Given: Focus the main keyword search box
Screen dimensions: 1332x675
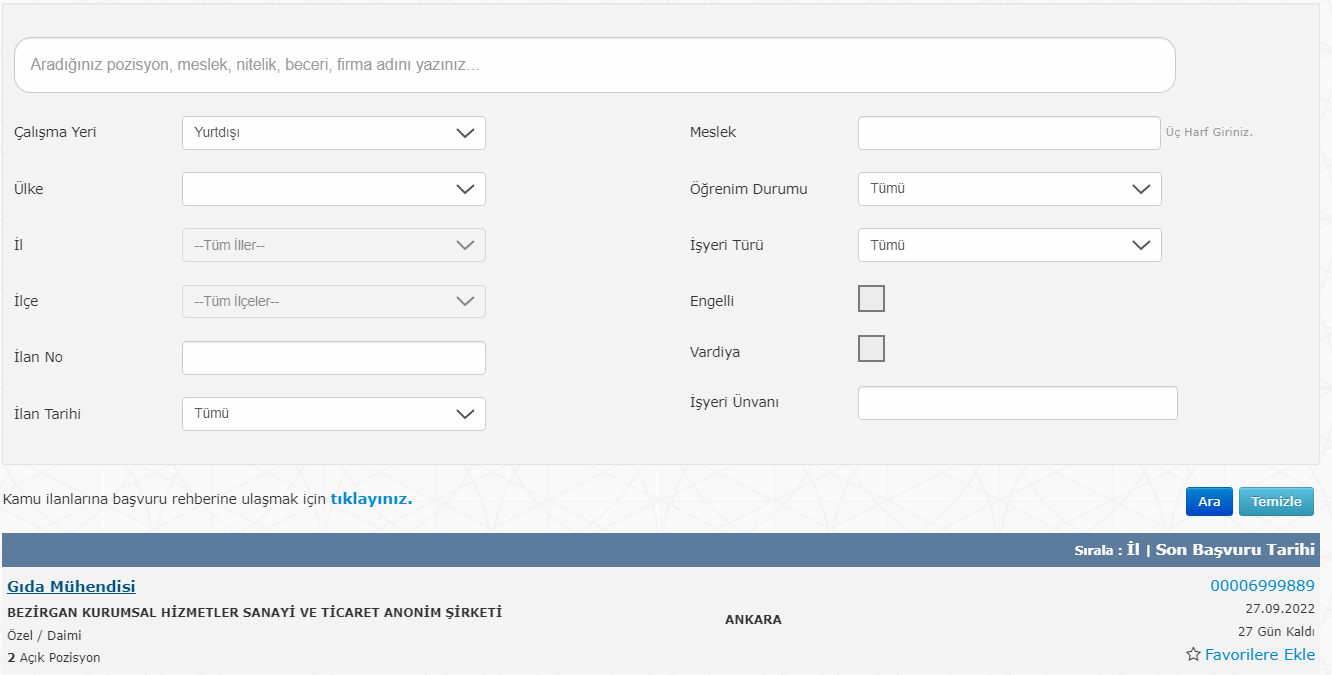Looking at the screenshot, I should 594,65.
